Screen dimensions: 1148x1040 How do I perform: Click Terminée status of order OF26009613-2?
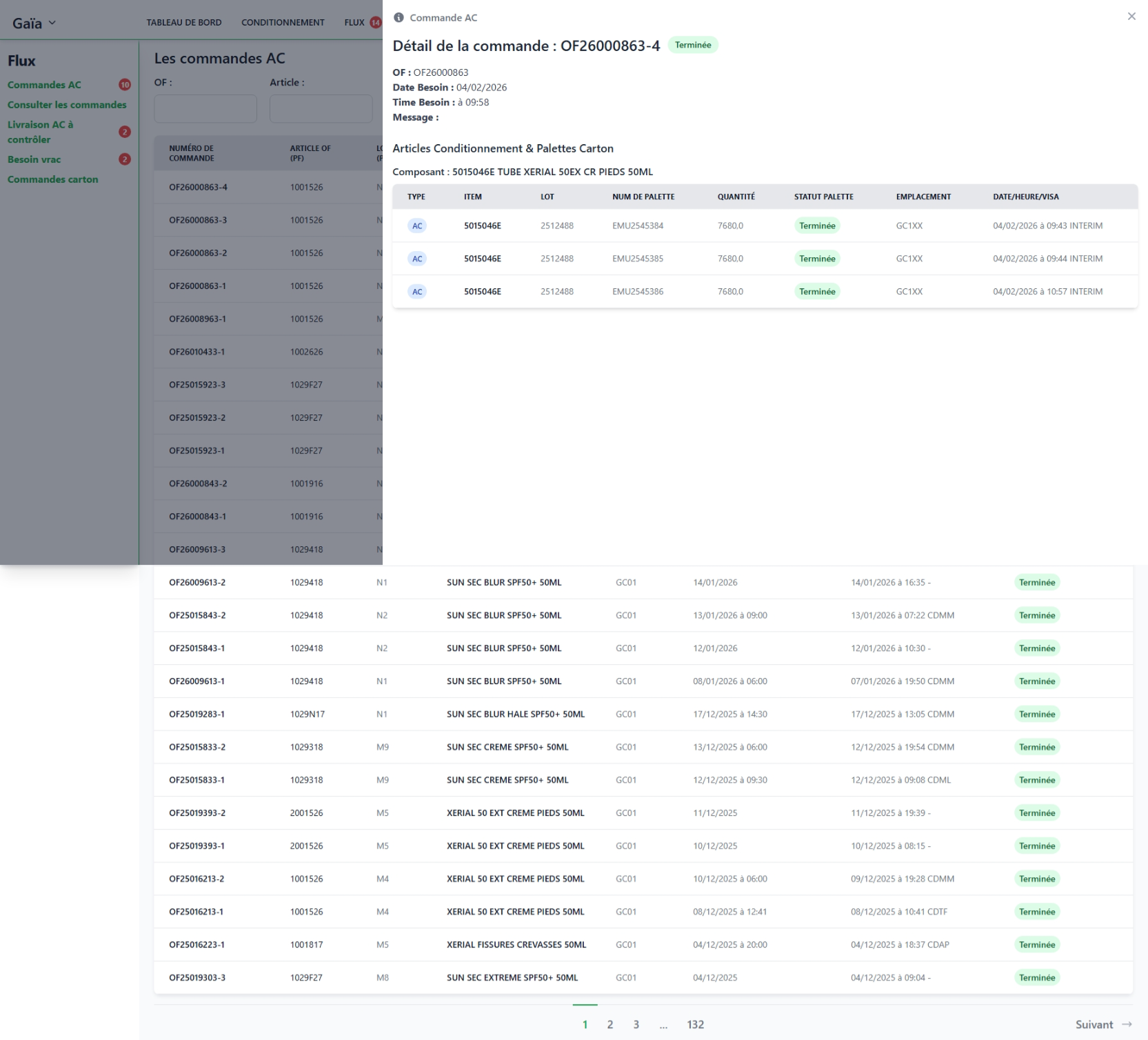coord(1037,583)
